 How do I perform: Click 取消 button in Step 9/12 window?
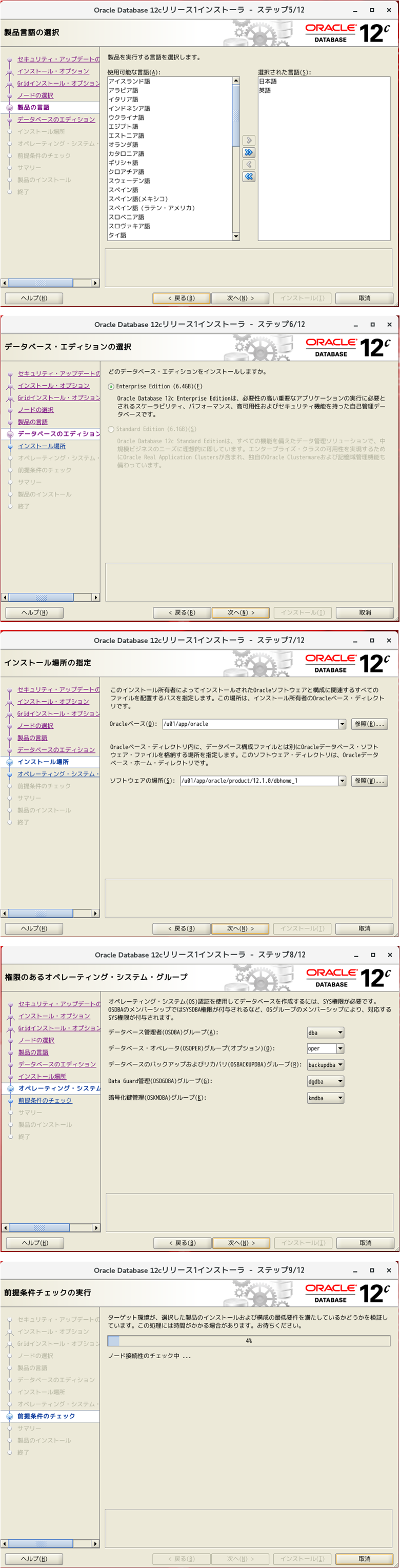click(x=364, y=1559)
